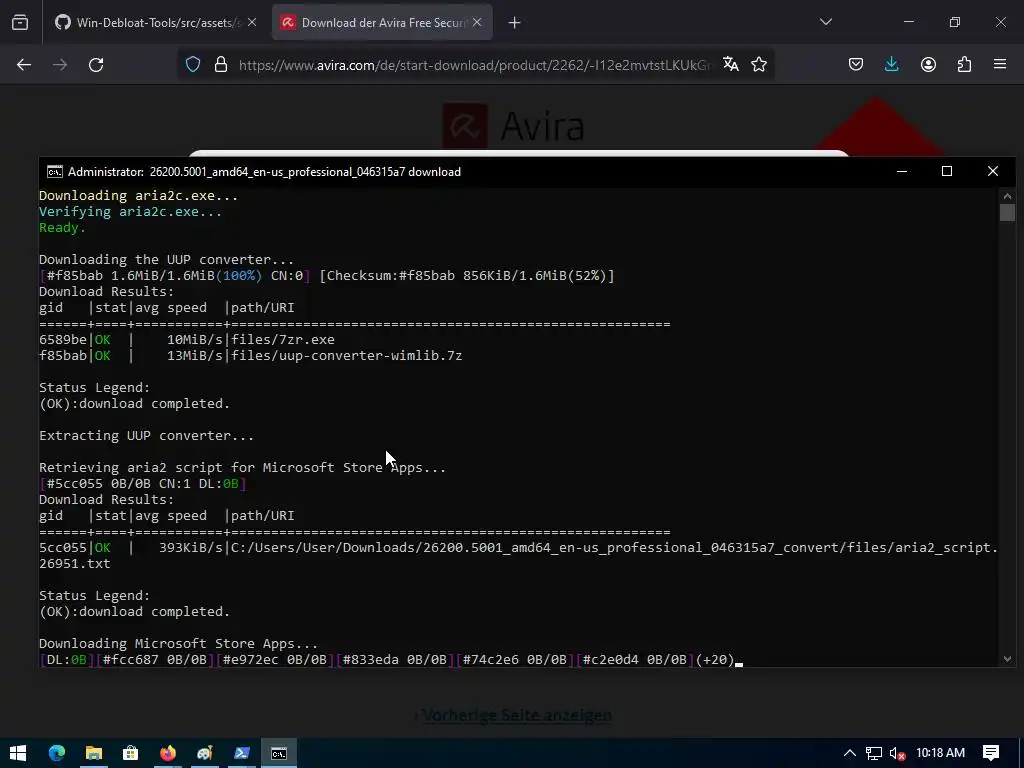The width and height of the screenshot is (1024, 768).
Task: Restore down the Firefox window
Action: [x=955, y=22]
